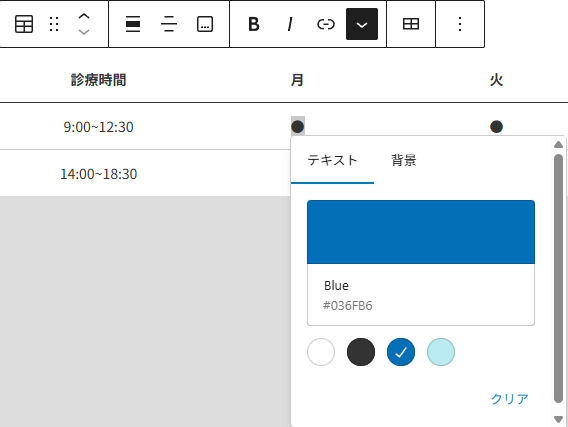Open the block alignment icon
This screenshot has height=427, width=568.
(x=133, y=24)
